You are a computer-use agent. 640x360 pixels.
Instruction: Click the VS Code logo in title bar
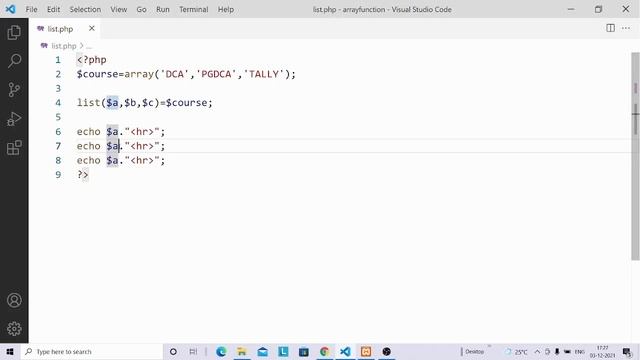coord(10,9)
